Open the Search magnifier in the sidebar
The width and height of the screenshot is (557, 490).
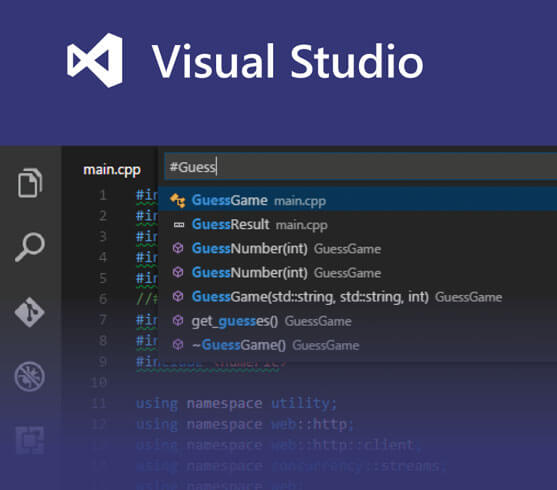click(30, 247)
